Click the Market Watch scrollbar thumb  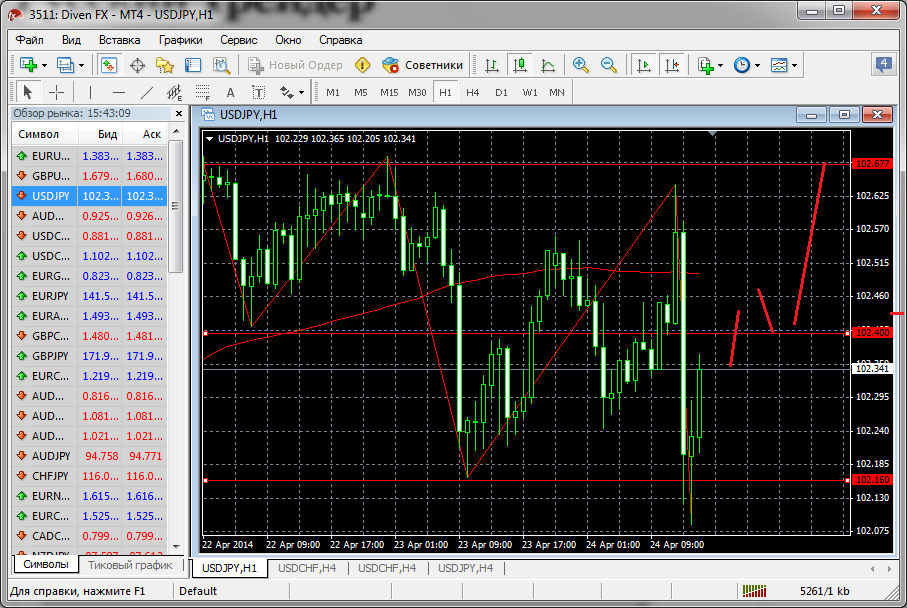click(x=176, y=207)
